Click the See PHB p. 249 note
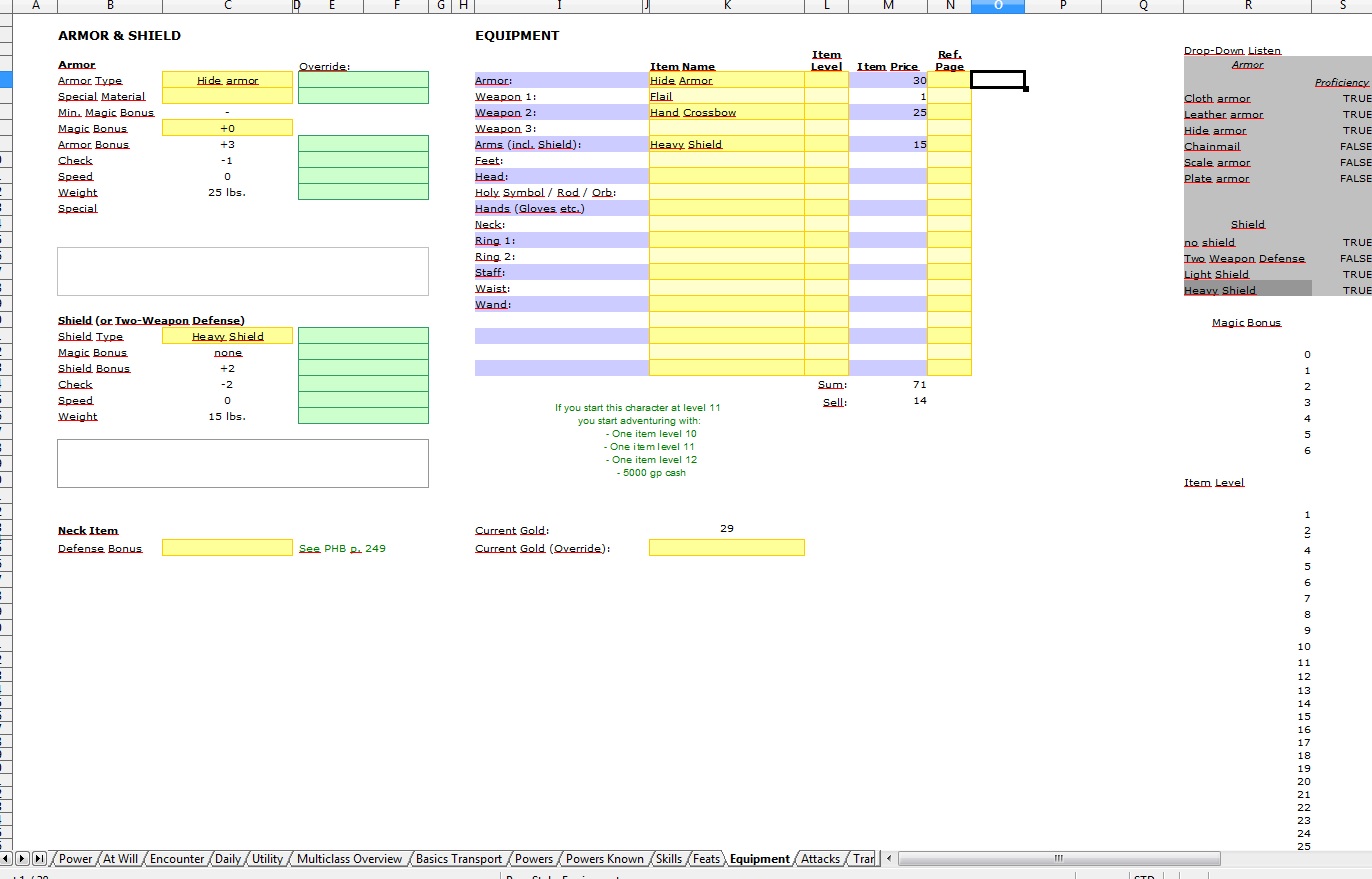 click(342, 548)
